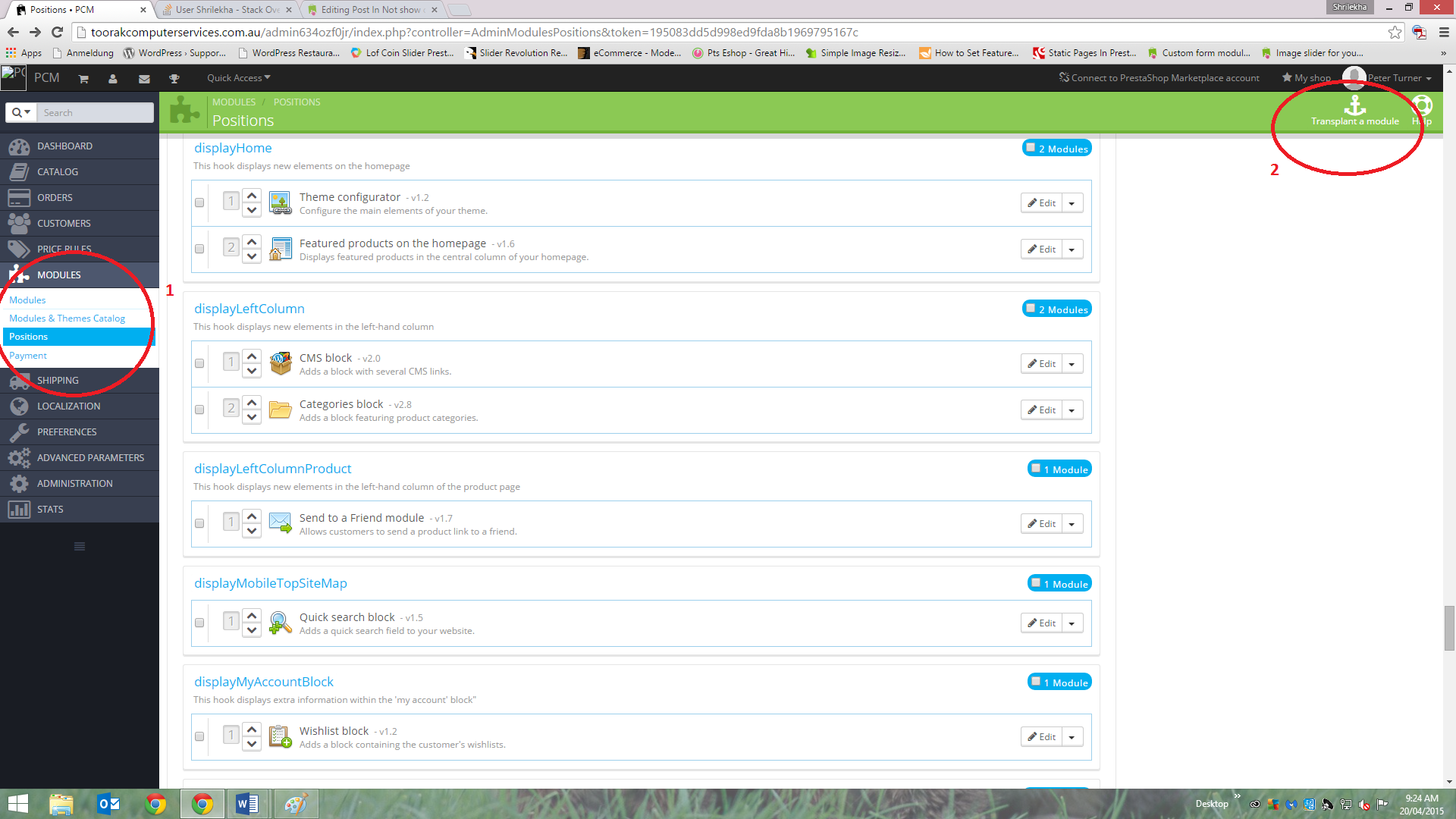Expand Edit dropdown for Quick search block
The image size is (1456, 819).
click(x=1072, y=623)
